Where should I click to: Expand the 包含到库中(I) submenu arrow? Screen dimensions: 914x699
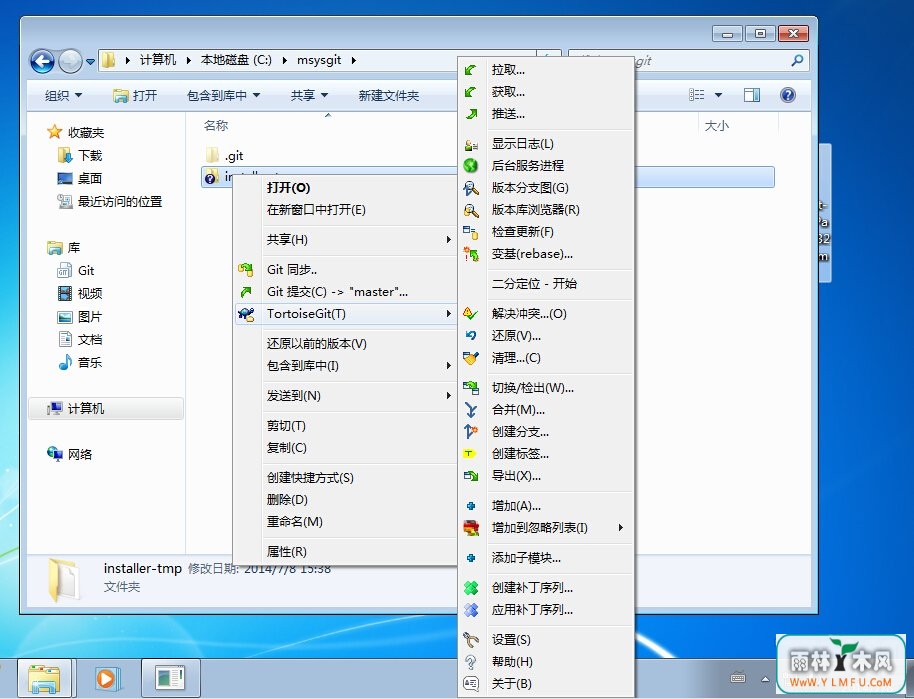[x=448, y=366]
